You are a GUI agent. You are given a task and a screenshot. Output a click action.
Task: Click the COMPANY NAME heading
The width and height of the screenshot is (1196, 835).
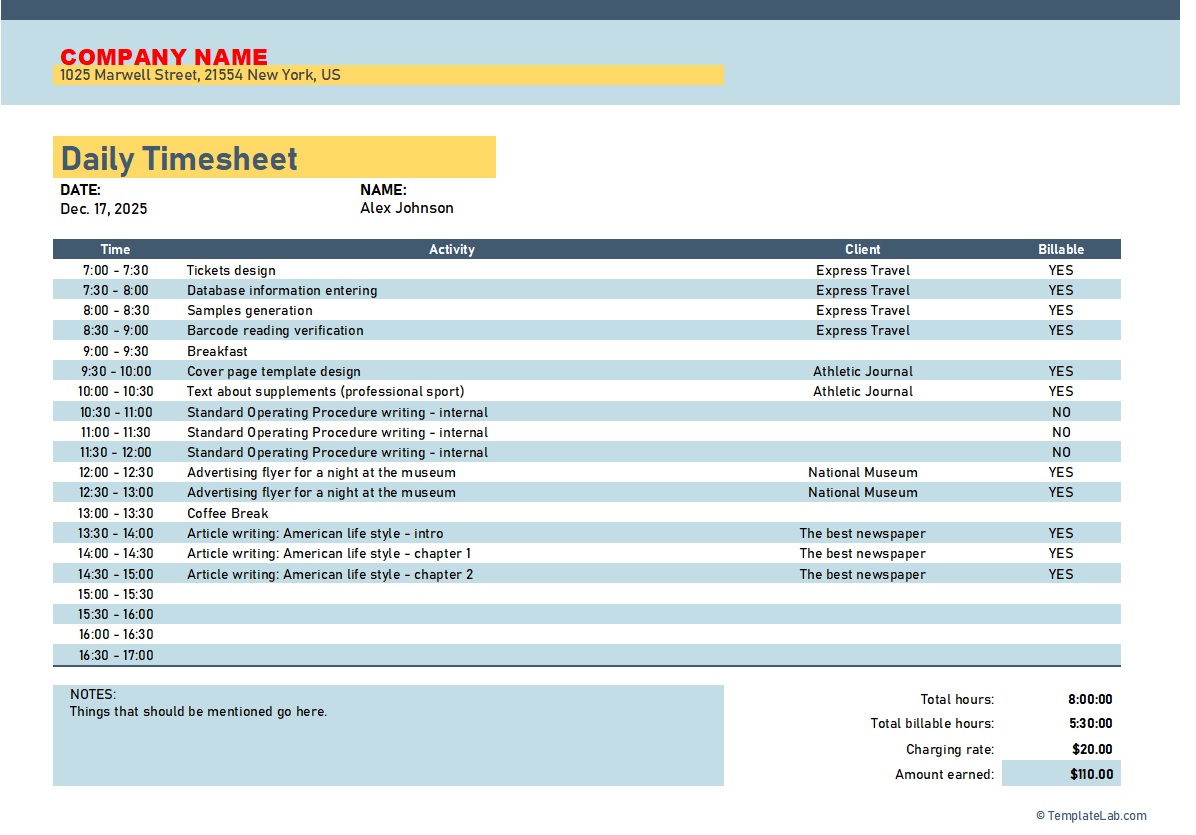164,57
